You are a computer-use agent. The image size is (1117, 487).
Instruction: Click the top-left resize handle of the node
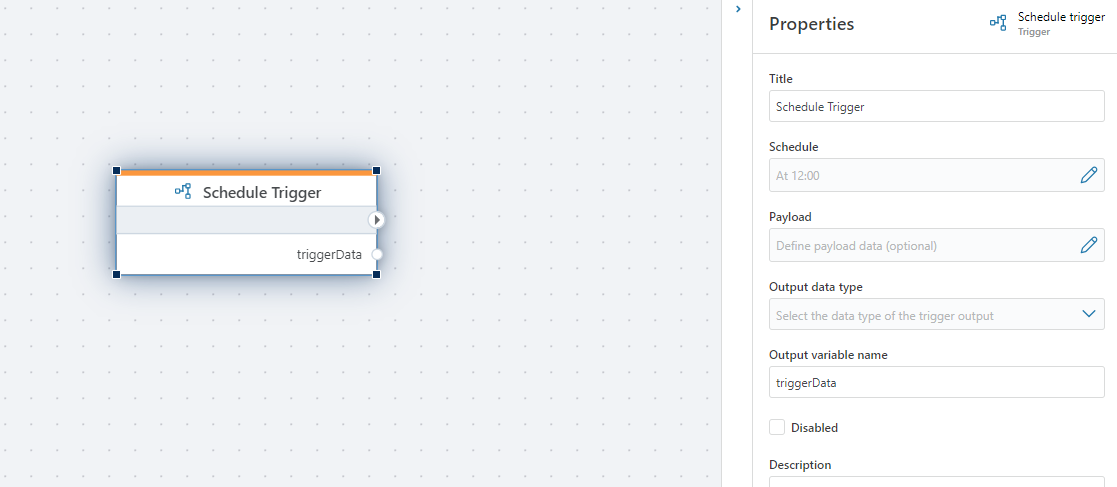(x=117, y=171)
